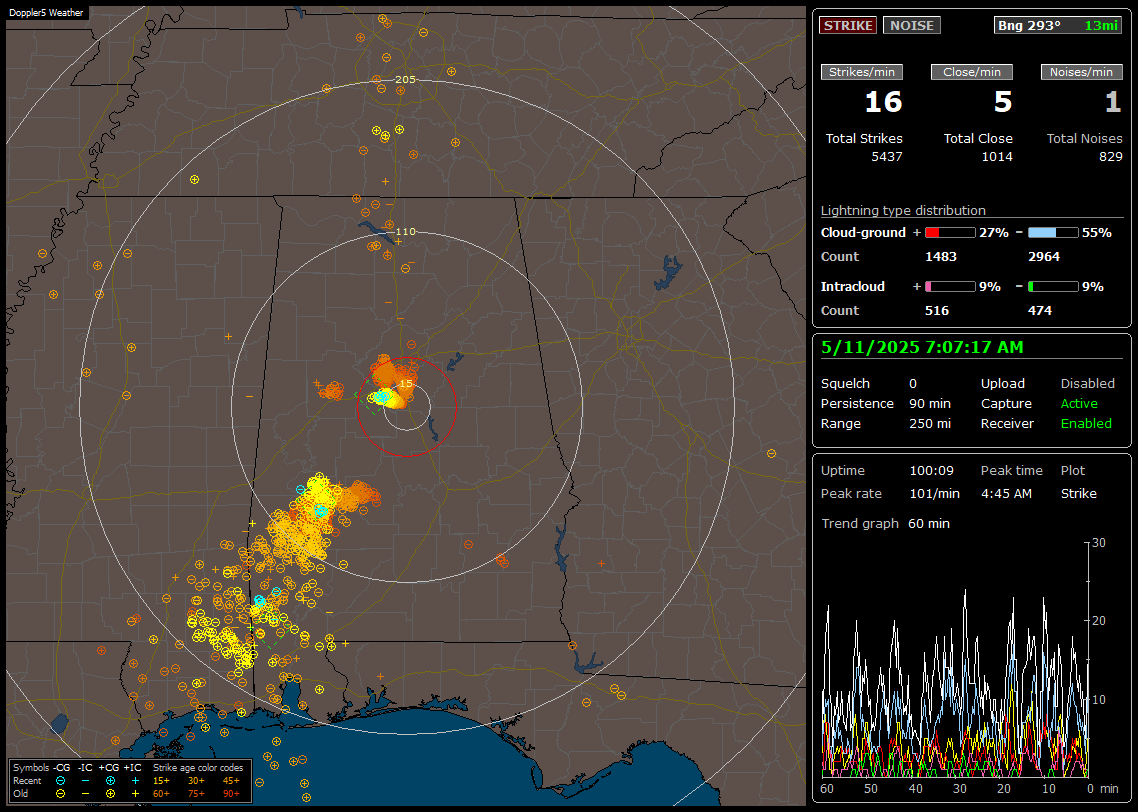Click the positive intracloud 9% pink bar

coord(950,287)
